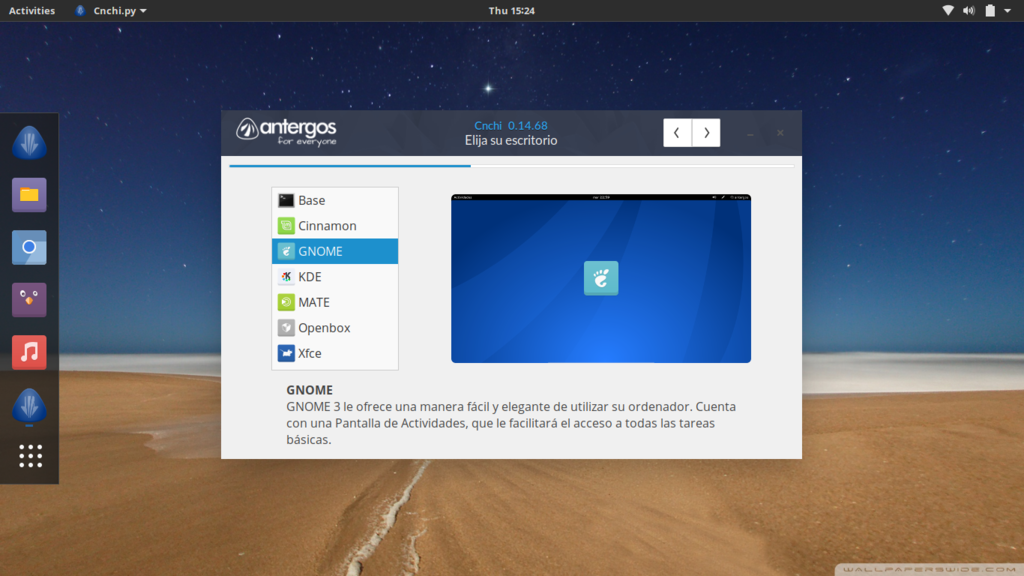The height and width of the screenshot is (576, 1024).
Task: Select the Cinnamon desktop icon
Action: 286,226
